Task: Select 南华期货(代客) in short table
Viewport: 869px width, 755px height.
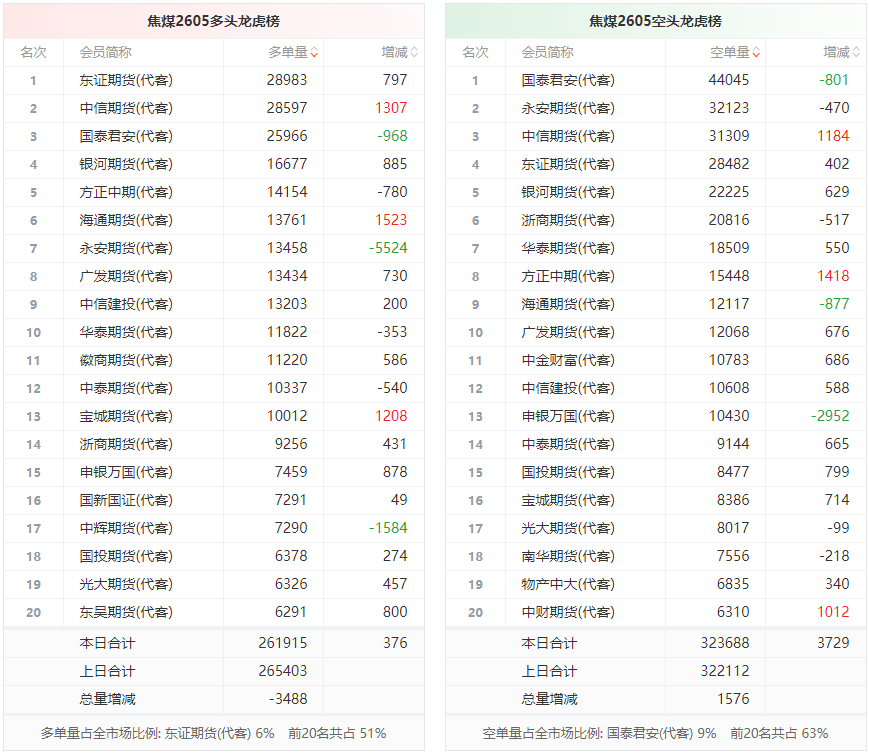Action: (x=568, y=557)
